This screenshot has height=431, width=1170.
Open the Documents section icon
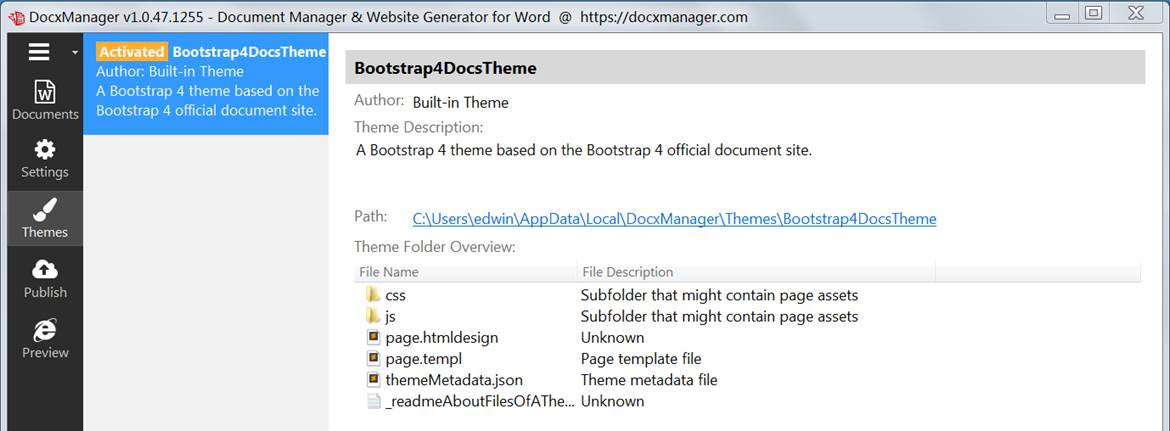45,93
